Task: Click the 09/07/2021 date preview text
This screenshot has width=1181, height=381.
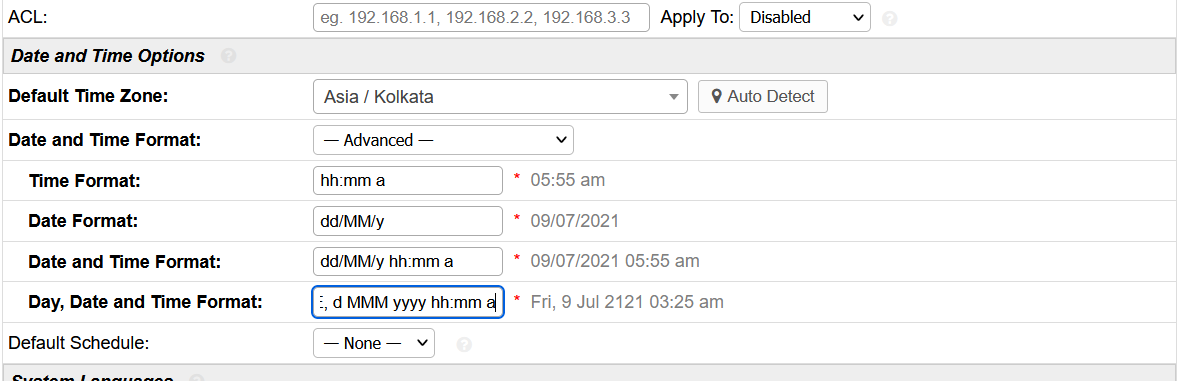Action: coord(575,221)
